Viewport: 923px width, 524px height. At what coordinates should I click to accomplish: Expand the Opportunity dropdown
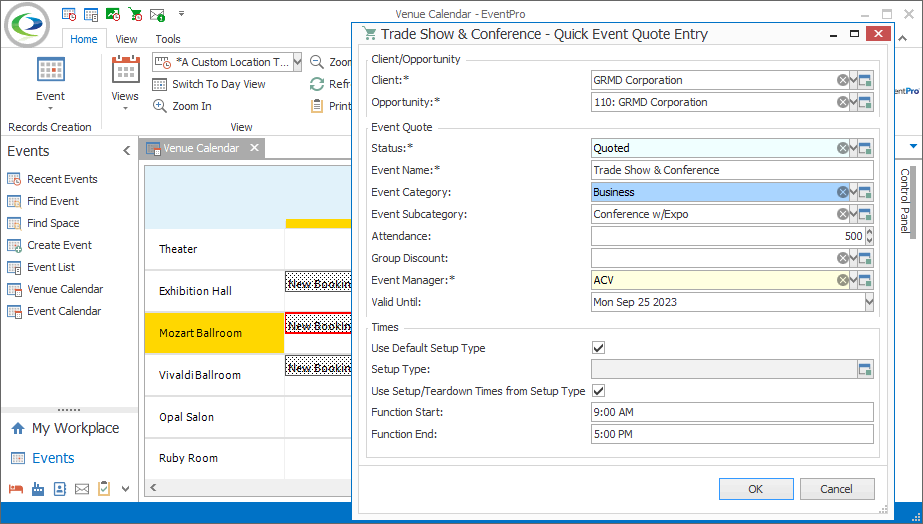click(x=854, y=102)
